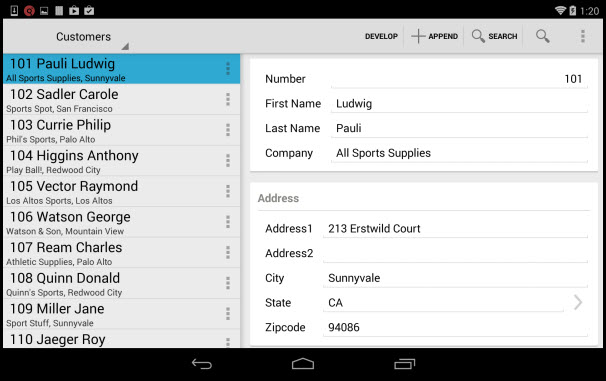Screen dimensions: 606x381
Task: Tap the Android Back navigation button
Action: click(x=202, y=364)
